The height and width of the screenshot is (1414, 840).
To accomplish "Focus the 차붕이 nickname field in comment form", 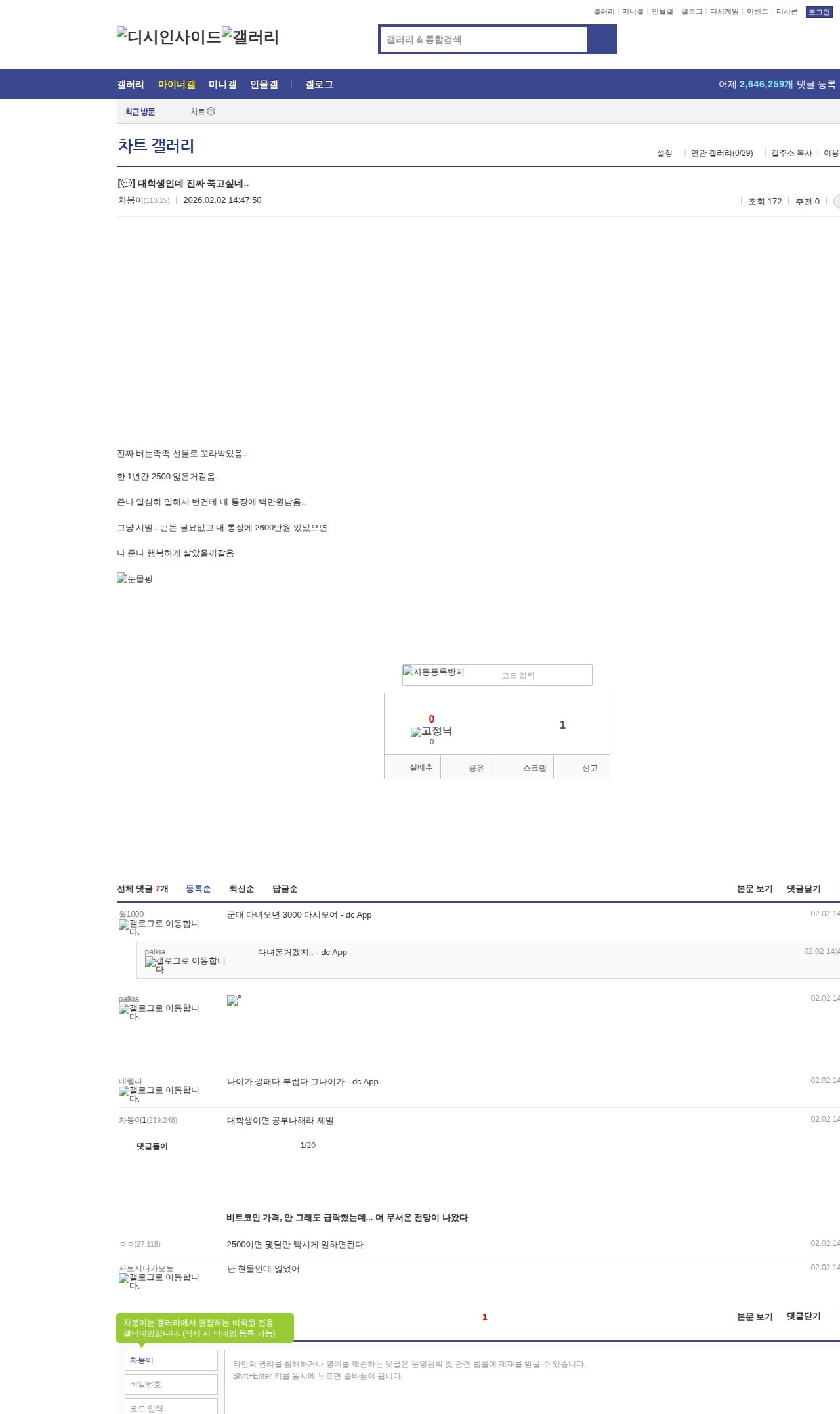I will coord(171,1360).
